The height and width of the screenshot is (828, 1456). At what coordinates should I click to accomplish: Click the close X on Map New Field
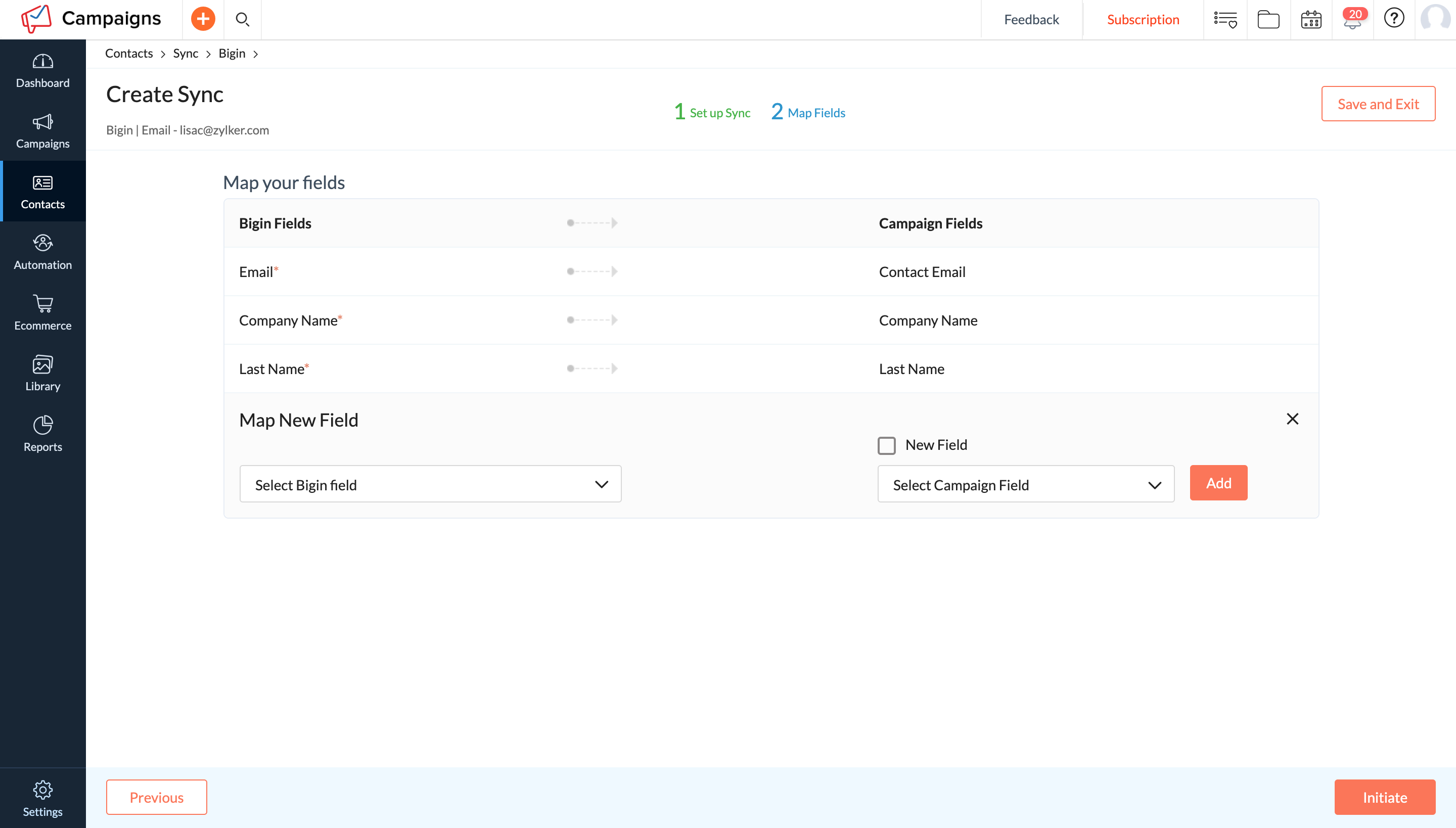click(1293, 419)
